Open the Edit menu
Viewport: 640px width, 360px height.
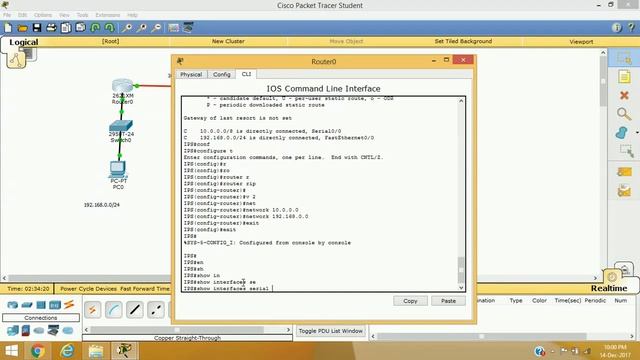pos(22,15)
